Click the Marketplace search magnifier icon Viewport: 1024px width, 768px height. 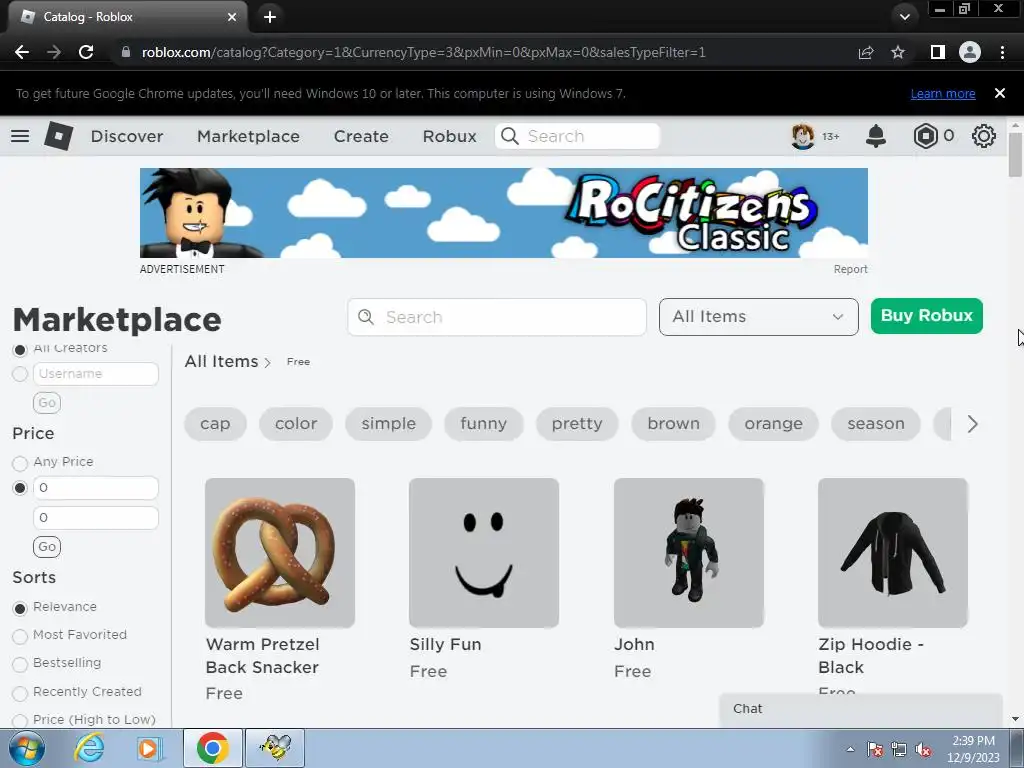click(366, 317)
